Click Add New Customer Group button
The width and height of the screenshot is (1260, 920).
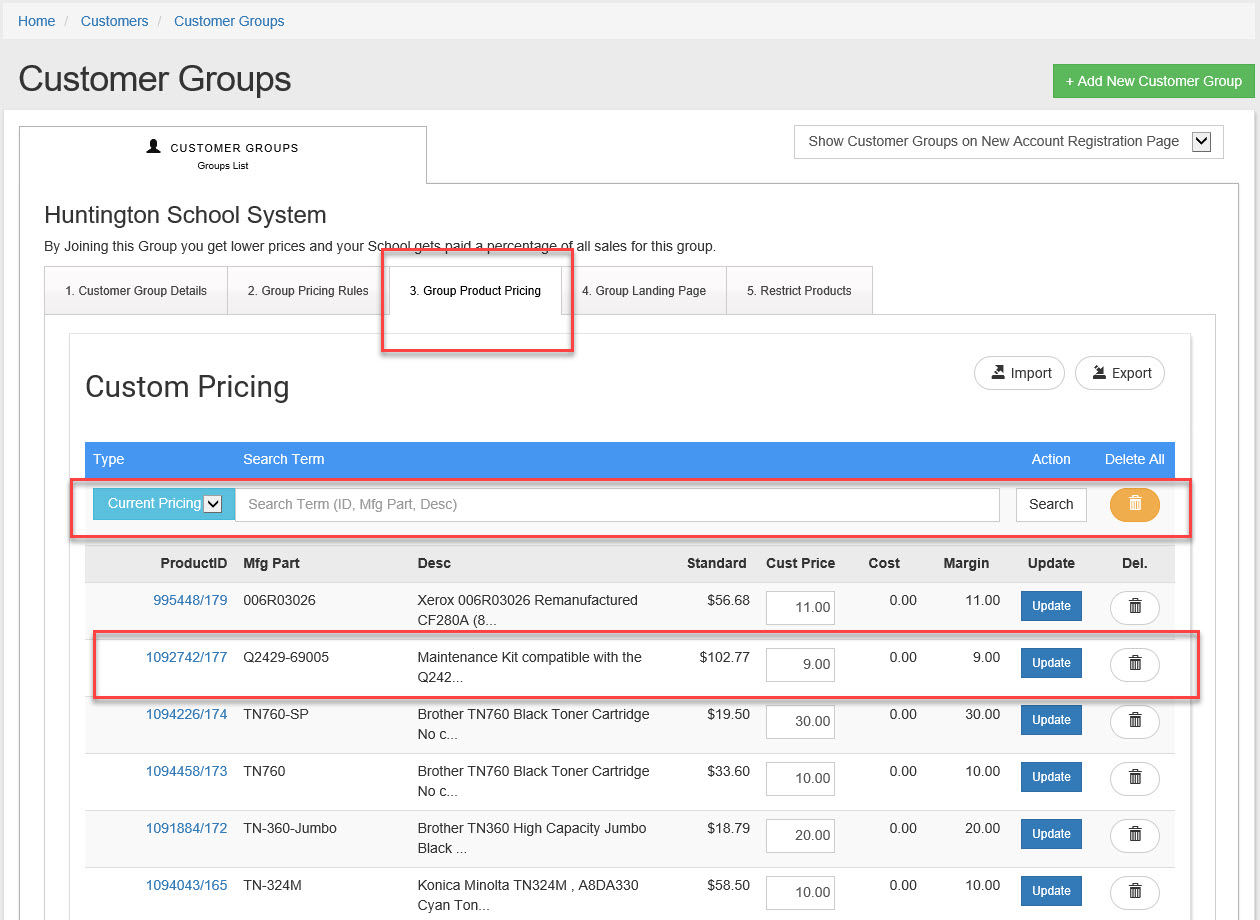(x=1152, y=81)
